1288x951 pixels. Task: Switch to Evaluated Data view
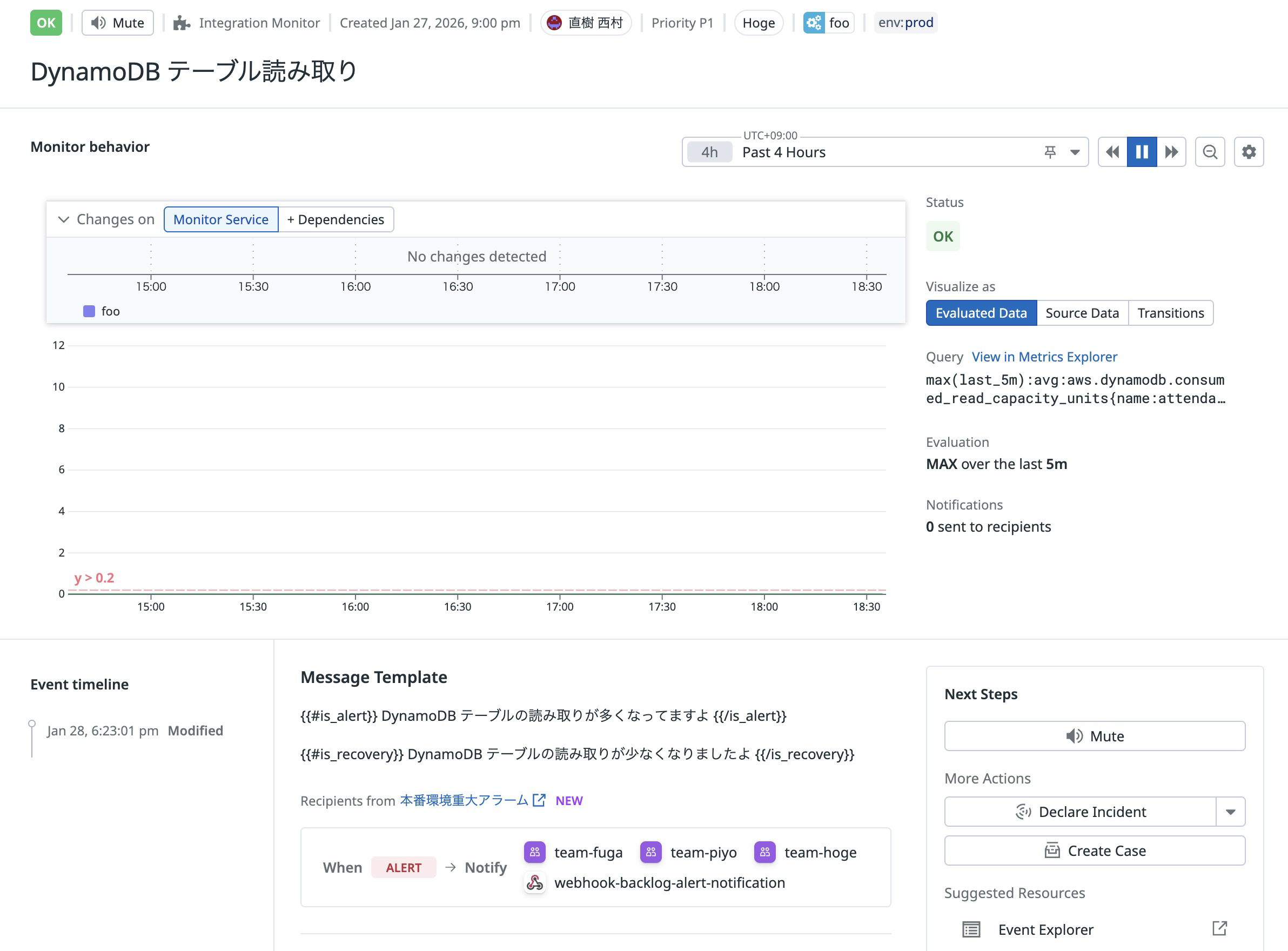click(981, 312)
